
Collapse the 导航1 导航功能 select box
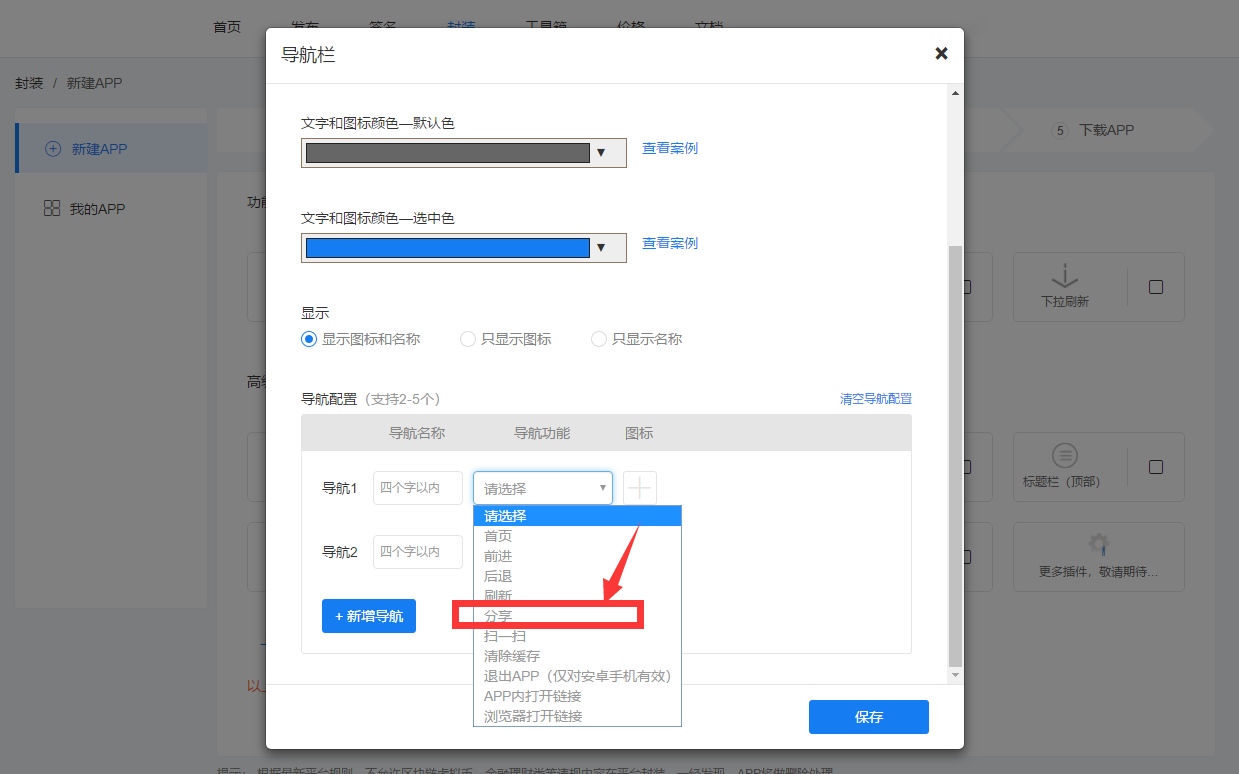[542, 488]
